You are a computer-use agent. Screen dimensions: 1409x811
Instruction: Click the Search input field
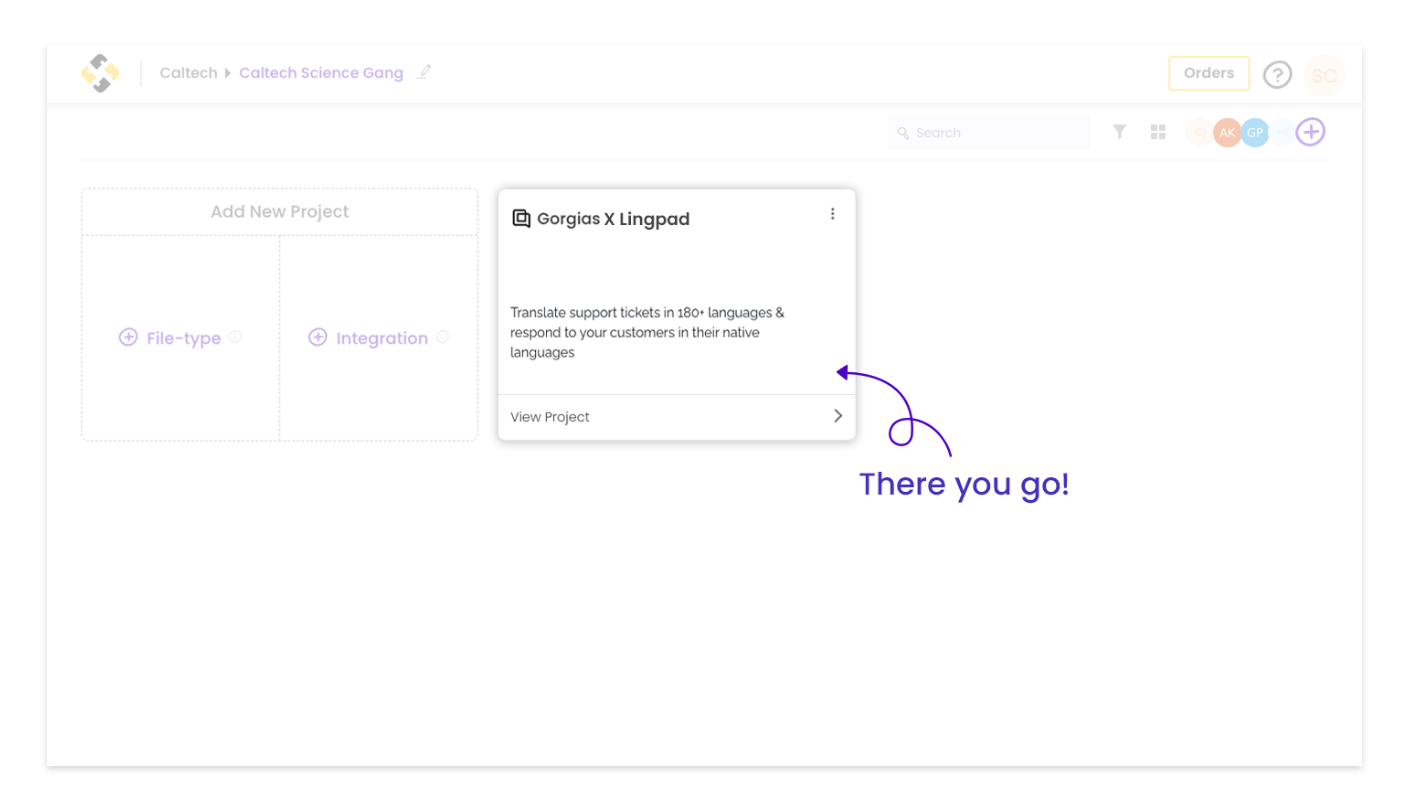989,132
